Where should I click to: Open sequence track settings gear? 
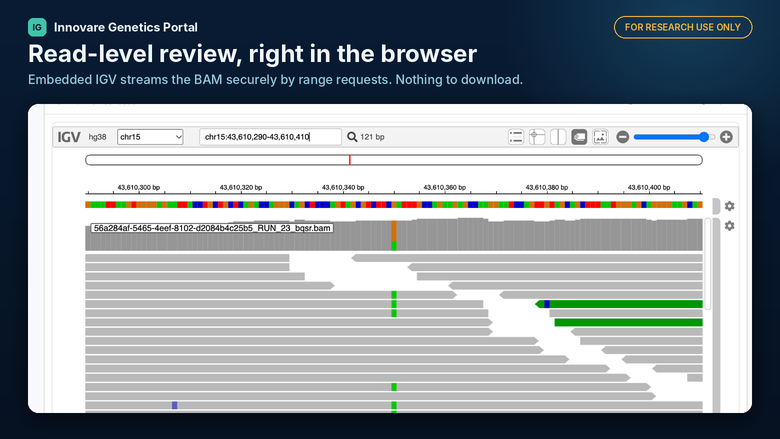coord(729,206)
